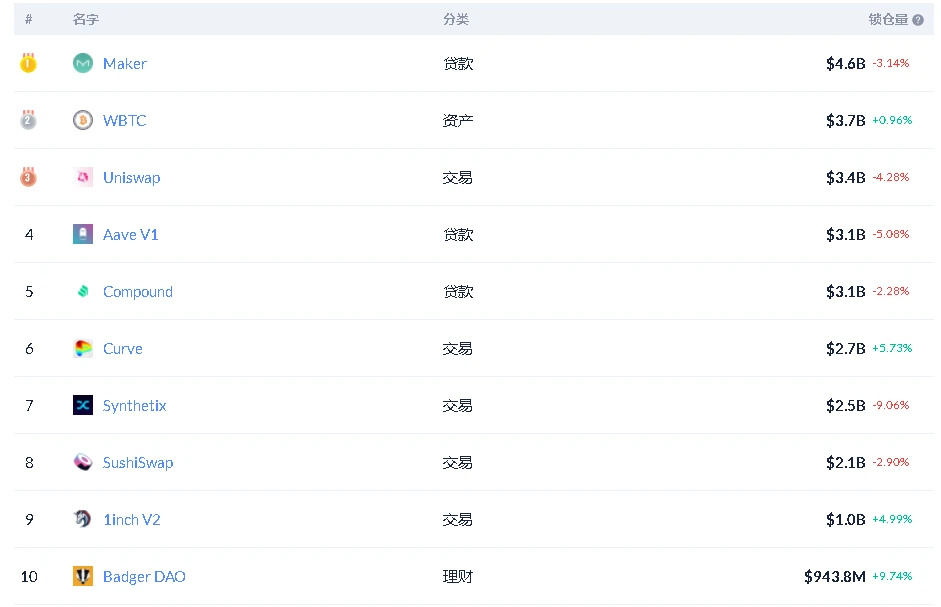Click the Maker logo icon
Screen dimensions: 941x607
pyautogui.click(x=83, y=63)
